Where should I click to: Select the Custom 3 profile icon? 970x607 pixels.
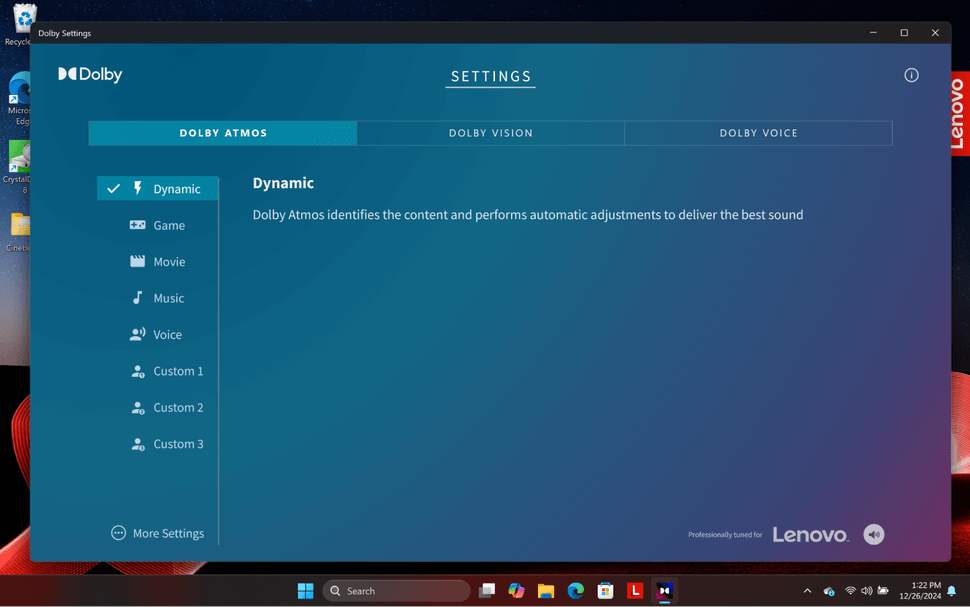[x=137, y=444]
